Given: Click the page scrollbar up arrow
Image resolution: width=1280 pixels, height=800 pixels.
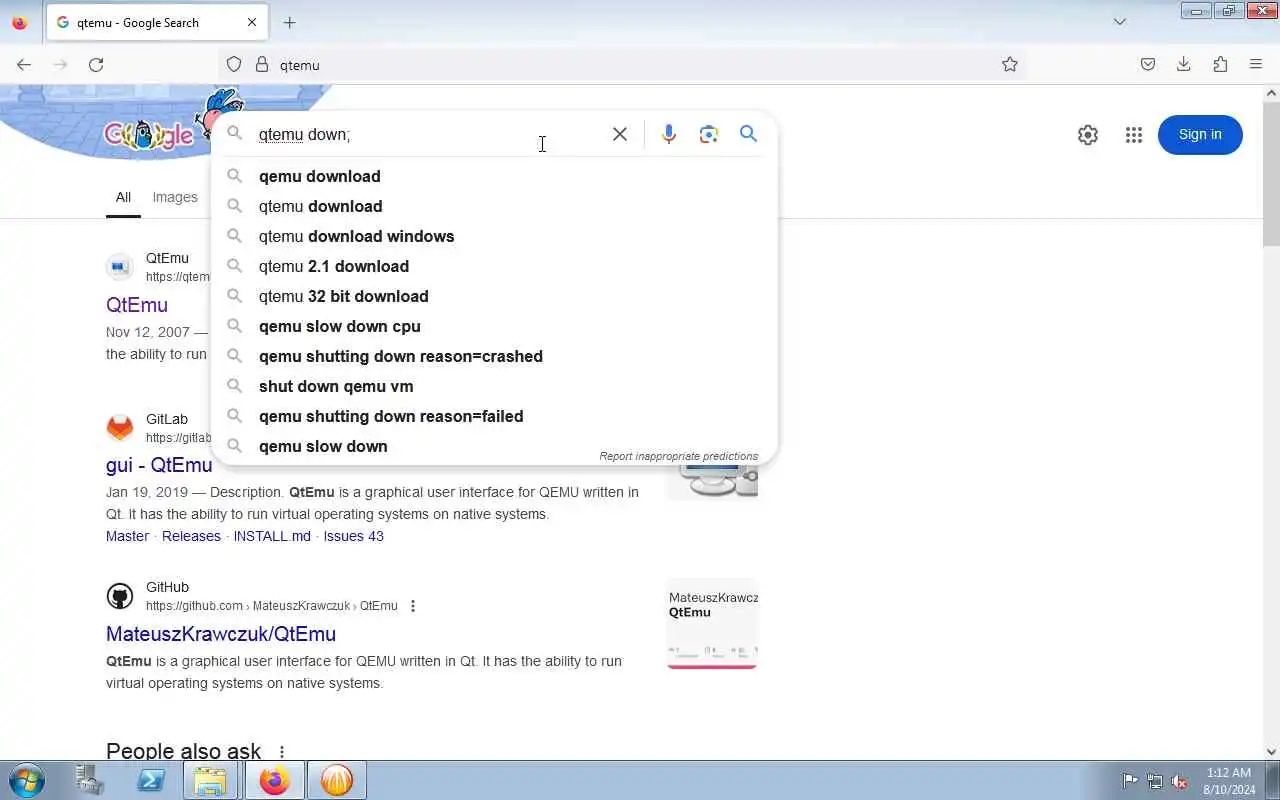Looking at the screenshot, I should pos(1271,93).
